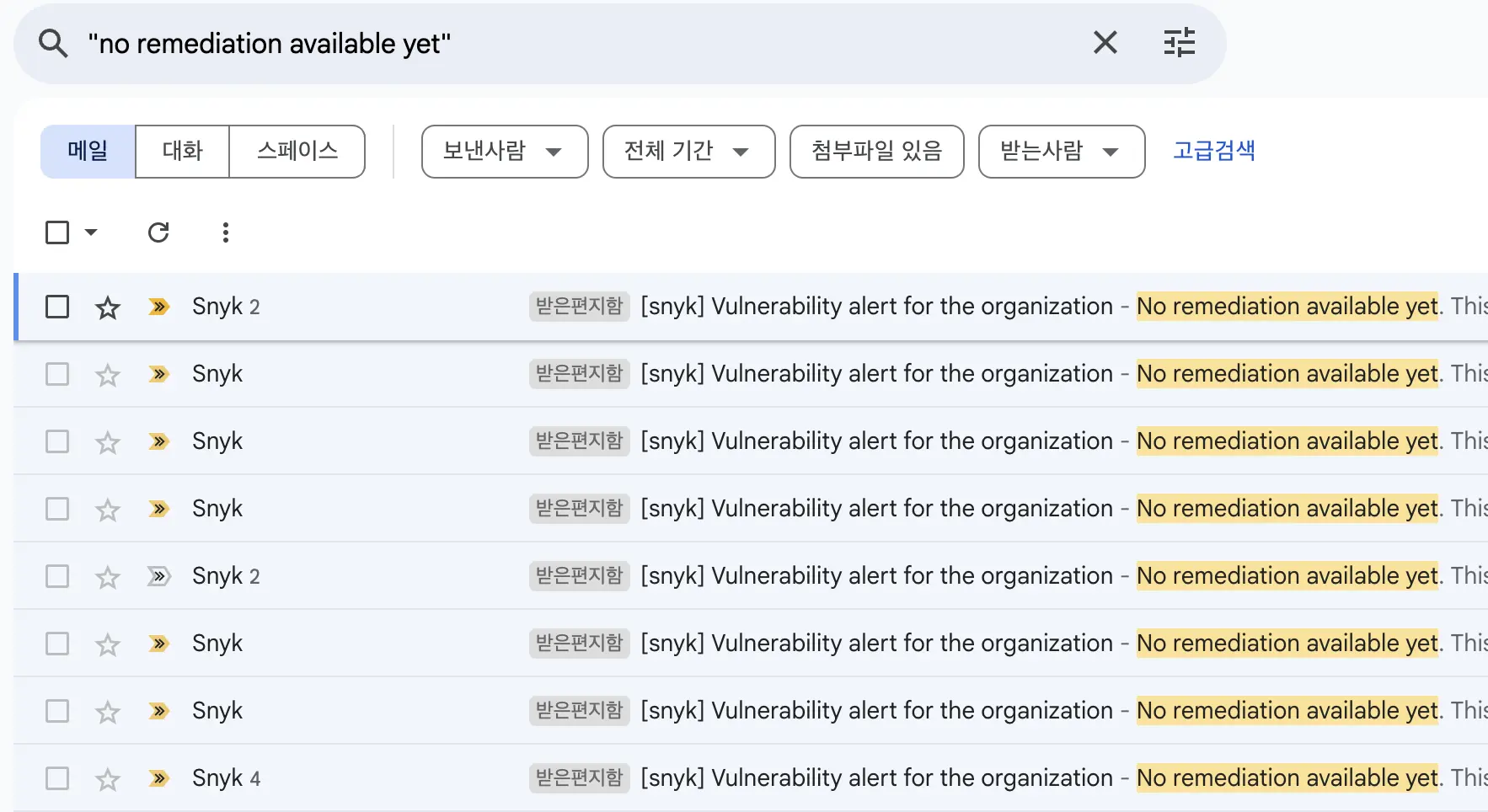Click importance marker in the seventh result row

point(159,711)
